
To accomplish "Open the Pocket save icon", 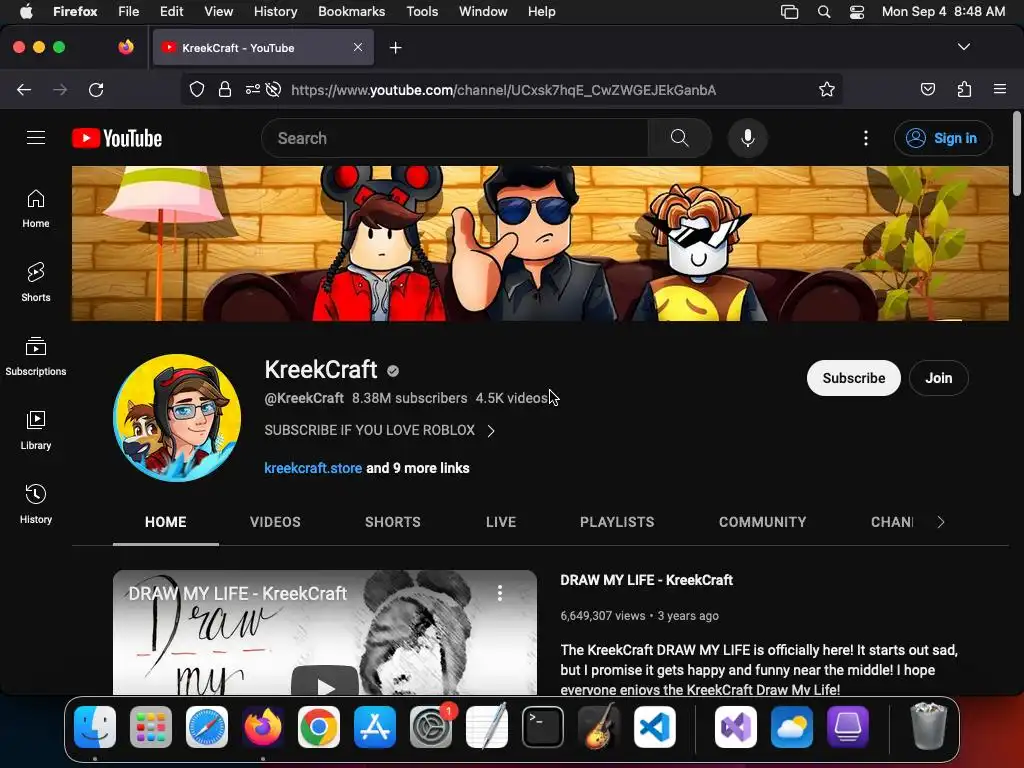I will pos(927,89).
